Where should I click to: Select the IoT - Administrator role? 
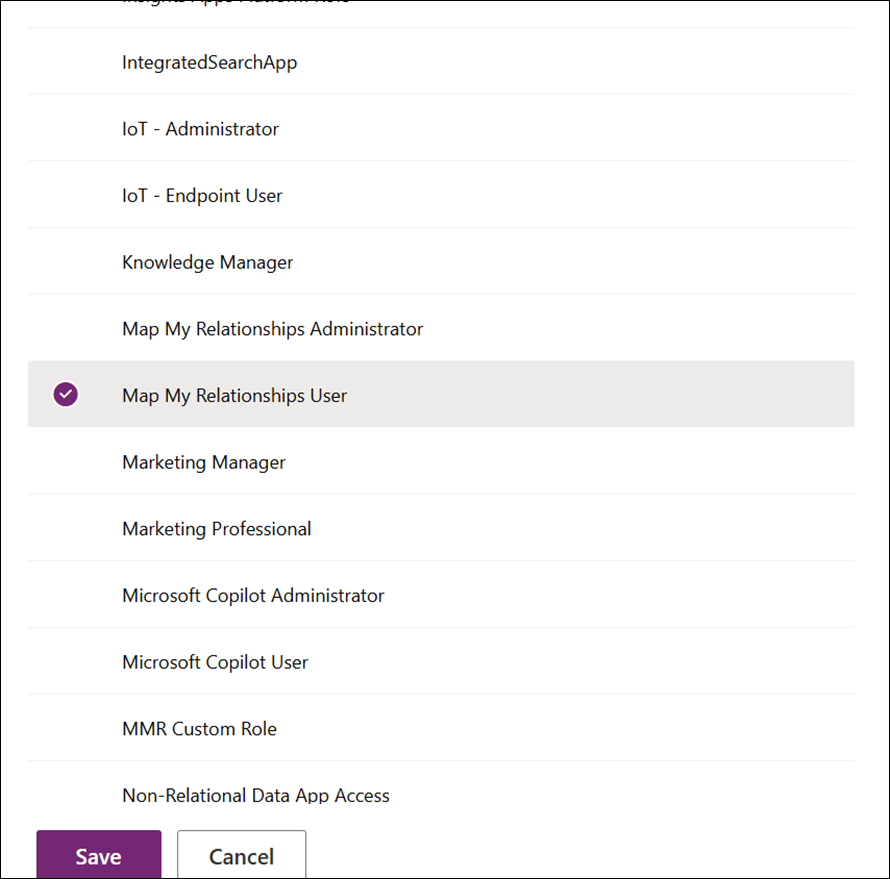(200, 129)
